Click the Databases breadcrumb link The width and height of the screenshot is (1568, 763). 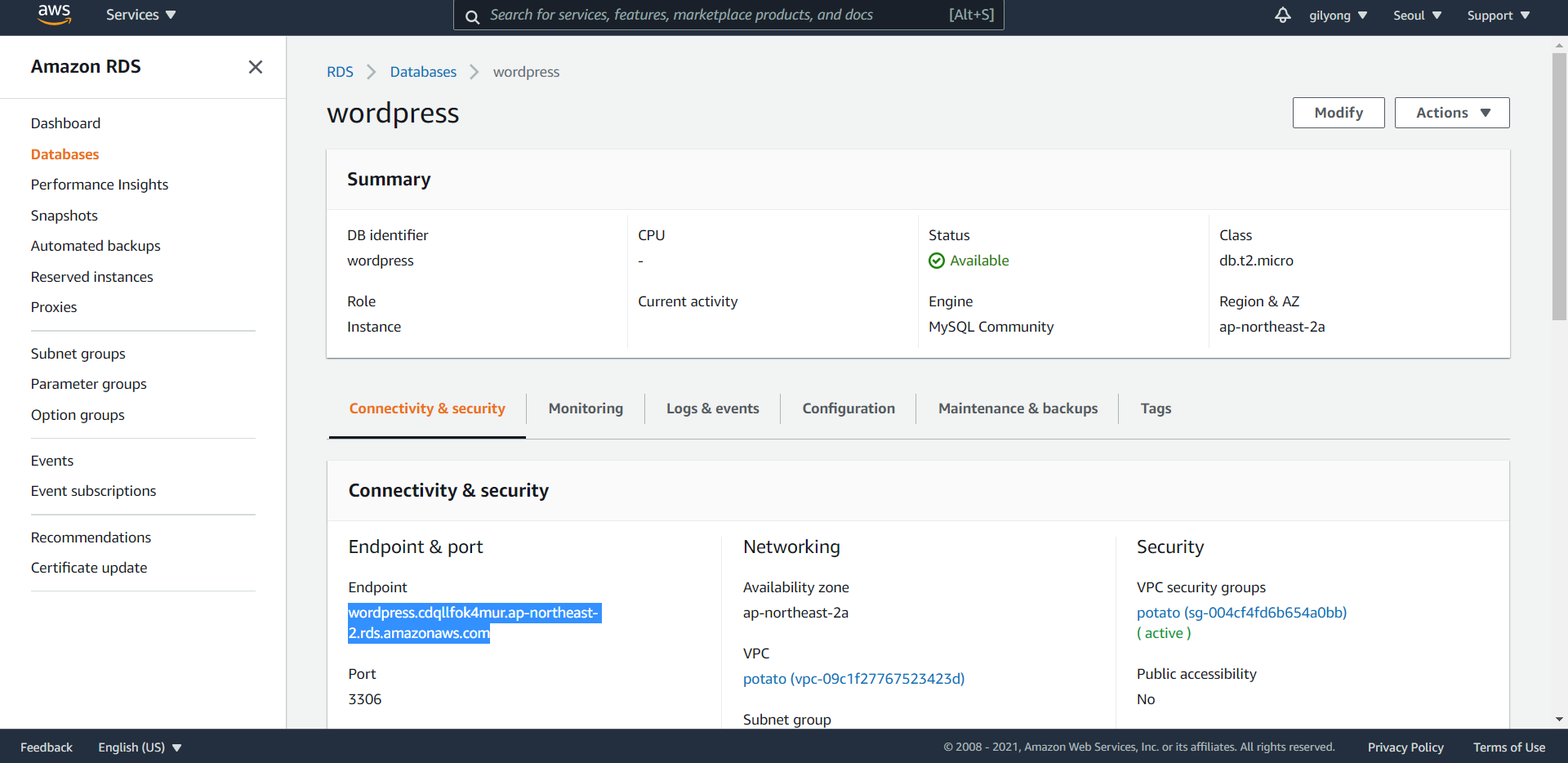[x=423, y=72]
